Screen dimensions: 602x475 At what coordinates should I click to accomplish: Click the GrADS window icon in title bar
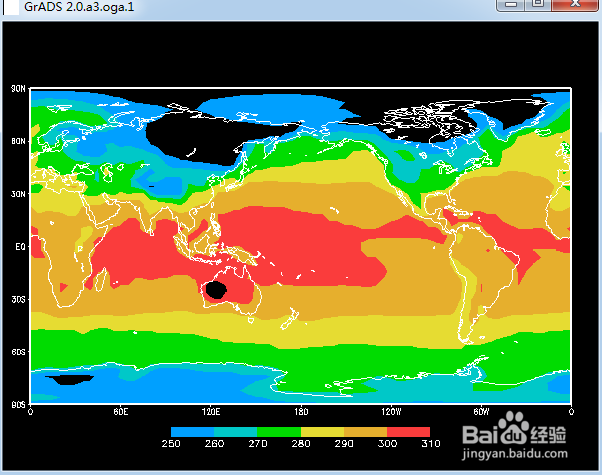pos(11,7)
